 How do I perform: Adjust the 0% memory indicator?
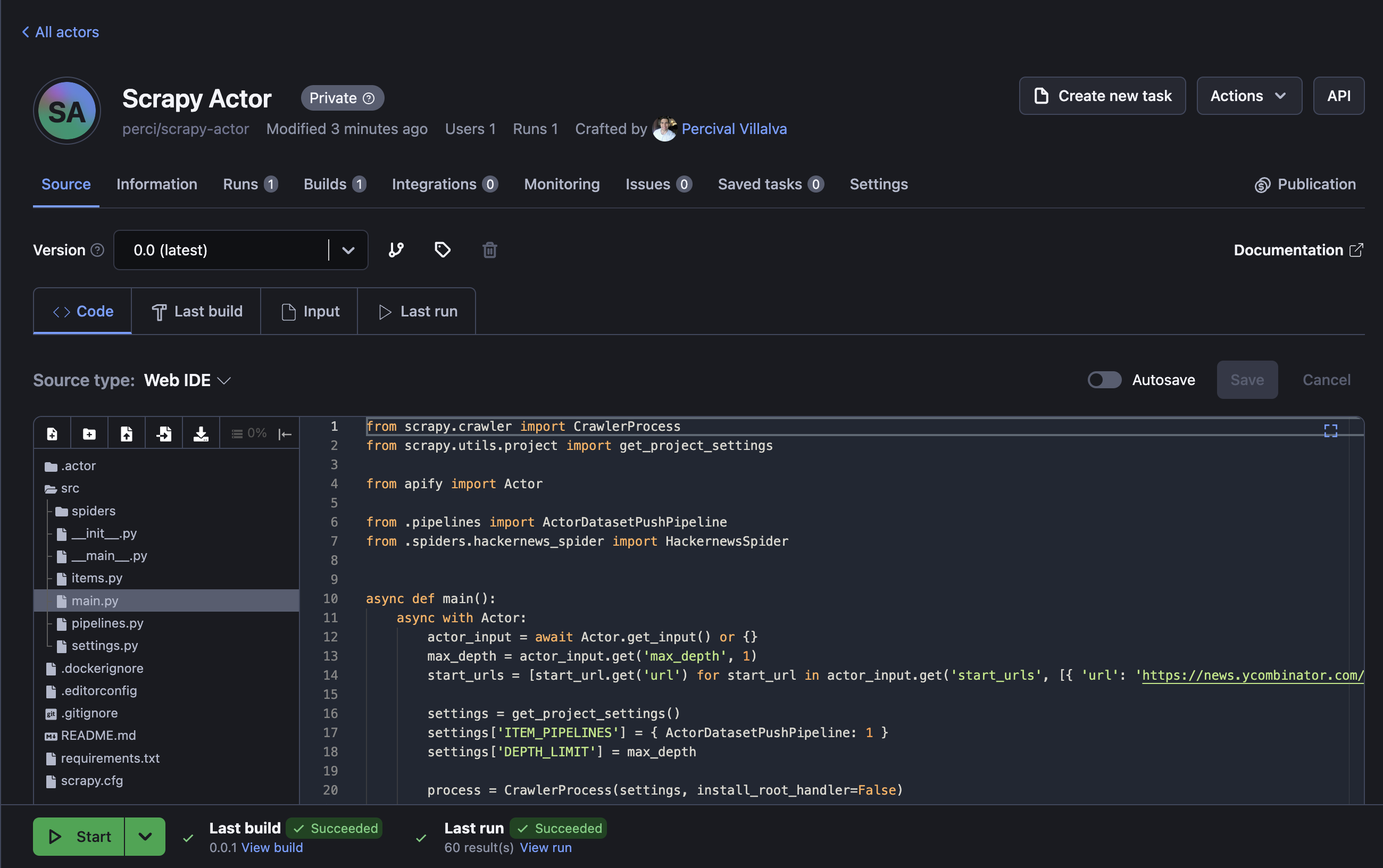(249, 433)
